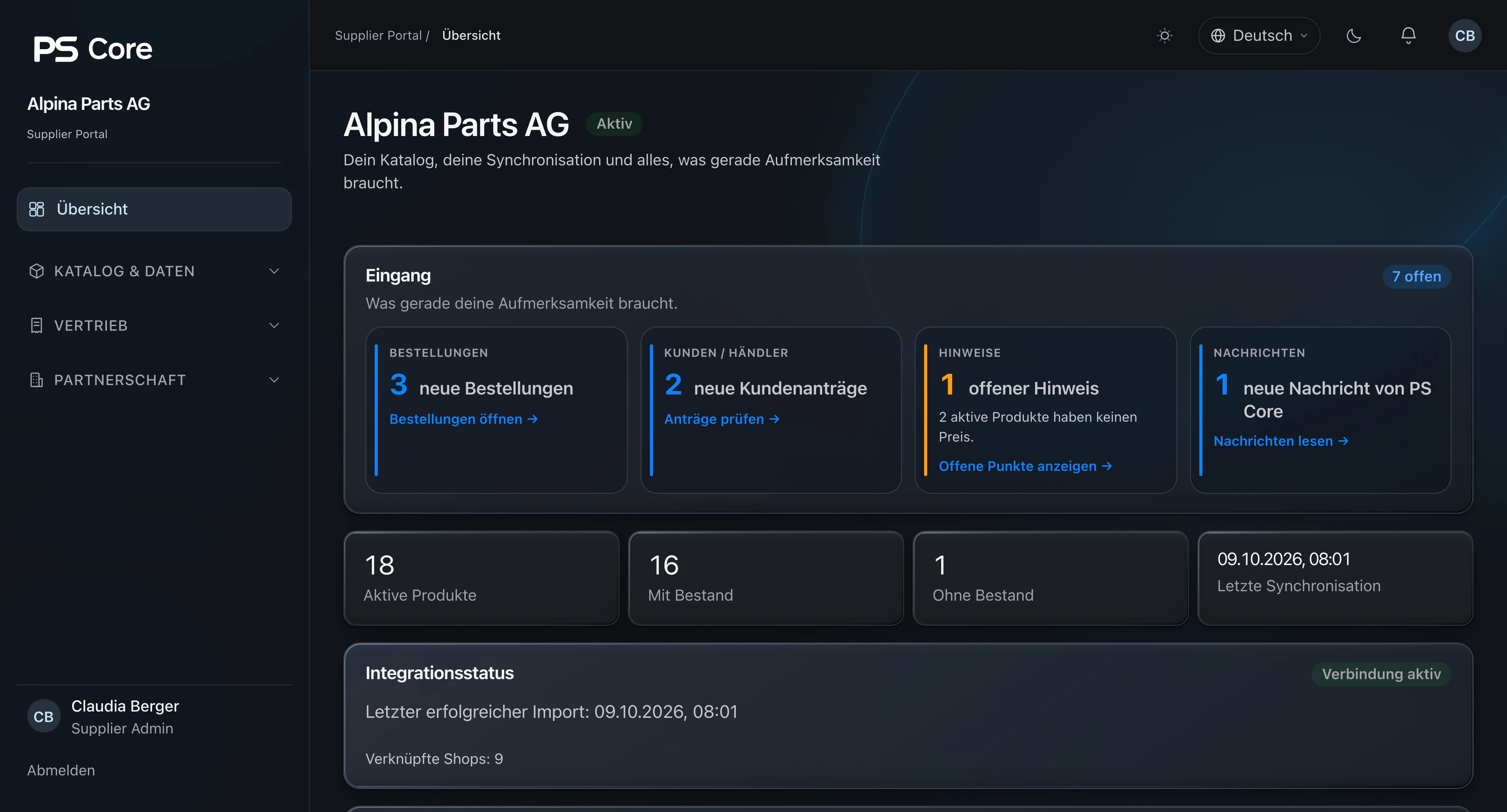The height and width of the screenshot is (812, 1507).
Task: Click '3 neue Bestellungen' heading
Action: point(481,385)
